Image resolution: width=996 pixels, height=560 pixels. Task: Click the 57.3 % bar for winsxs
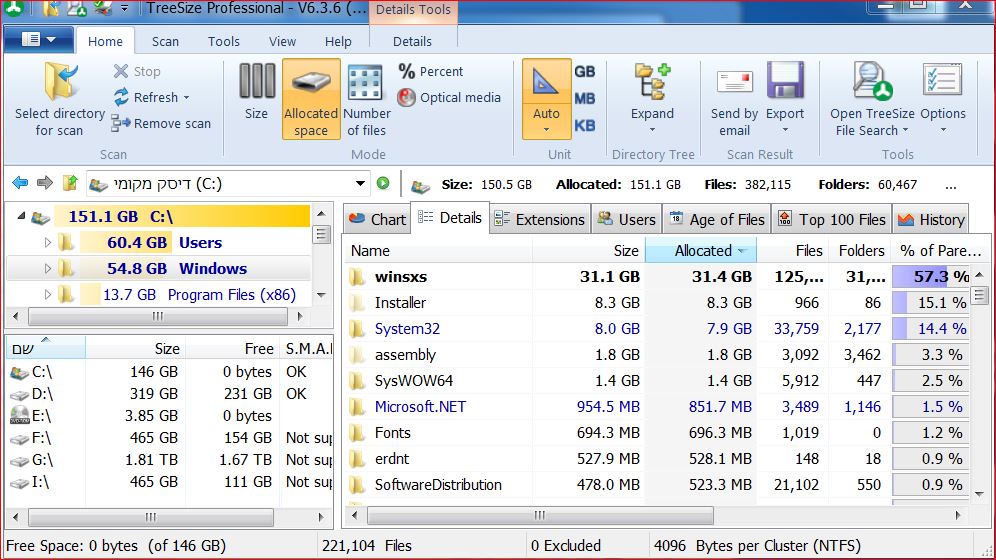click(x=931, y=277)
